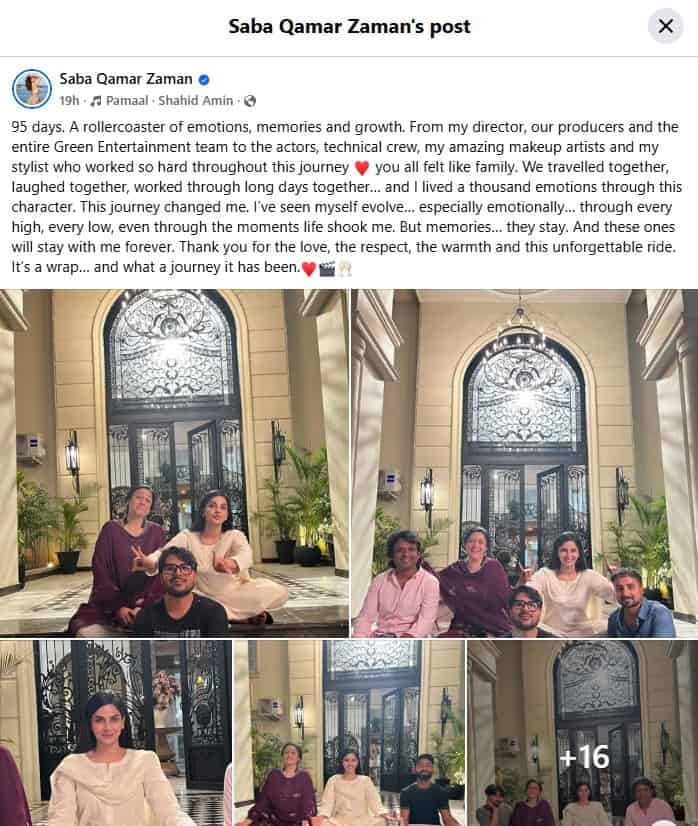The height and width of the screenshot is (826, 698).
Task: Open the first photo with three people
Action: (174, 463)
